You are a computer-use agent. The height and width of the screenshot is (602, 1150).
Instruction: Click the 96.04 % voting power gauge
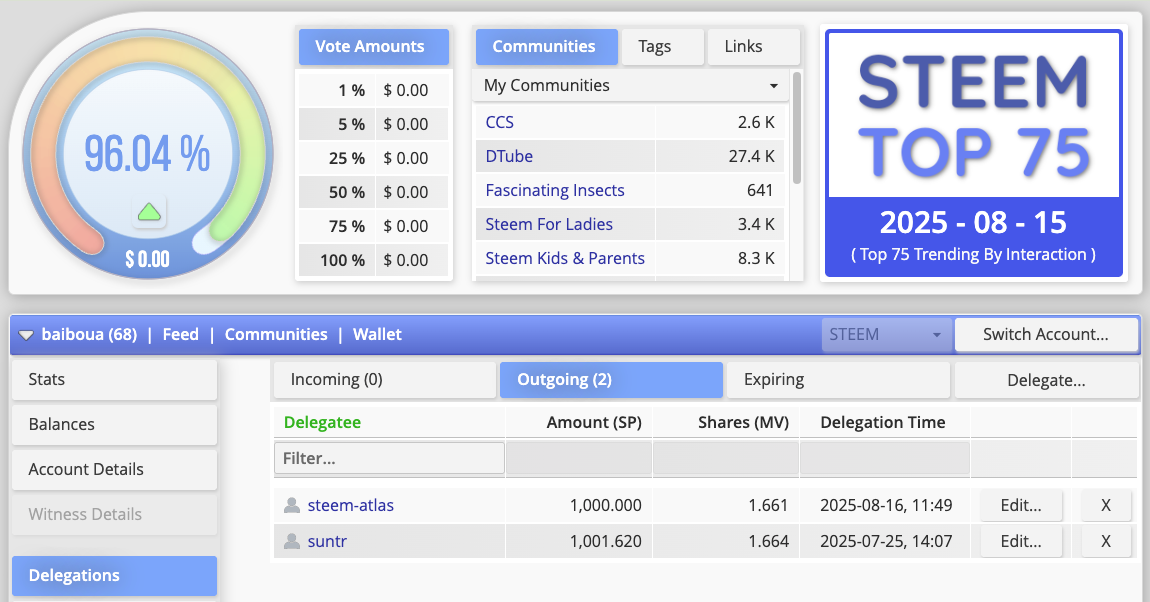[147, 153]
